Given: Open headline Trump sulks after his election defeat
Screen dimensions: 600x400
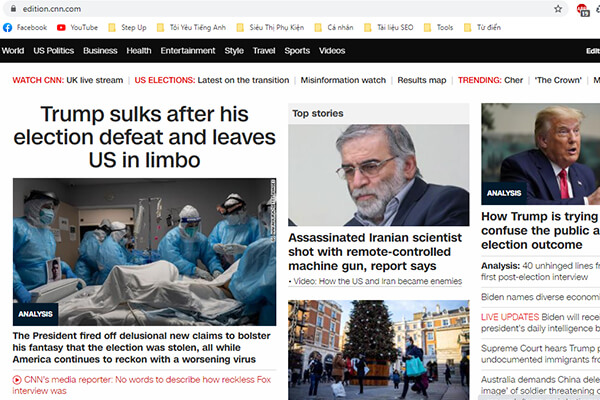Looking at the screenshot, I should tap(145, 137).
